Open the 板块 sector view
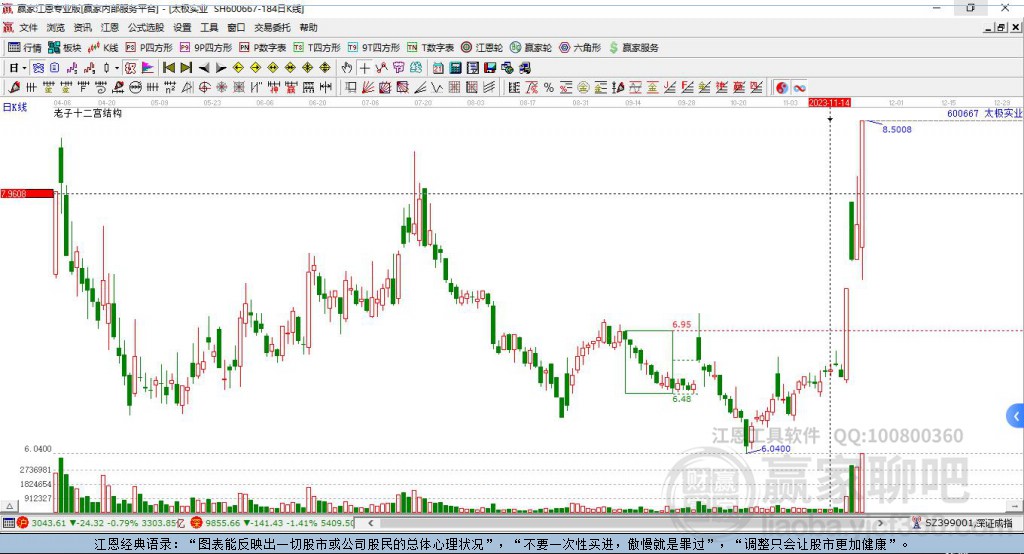 (64, 48)
